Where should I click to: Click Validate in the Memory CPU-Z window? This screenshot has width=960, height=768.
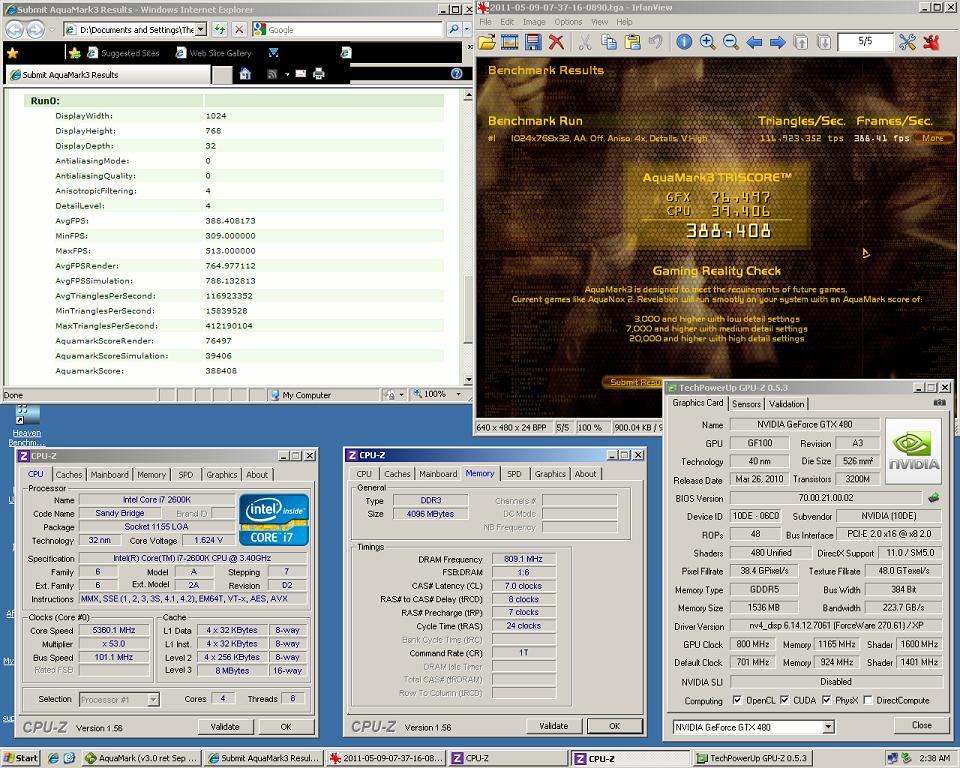coord(553,726)
